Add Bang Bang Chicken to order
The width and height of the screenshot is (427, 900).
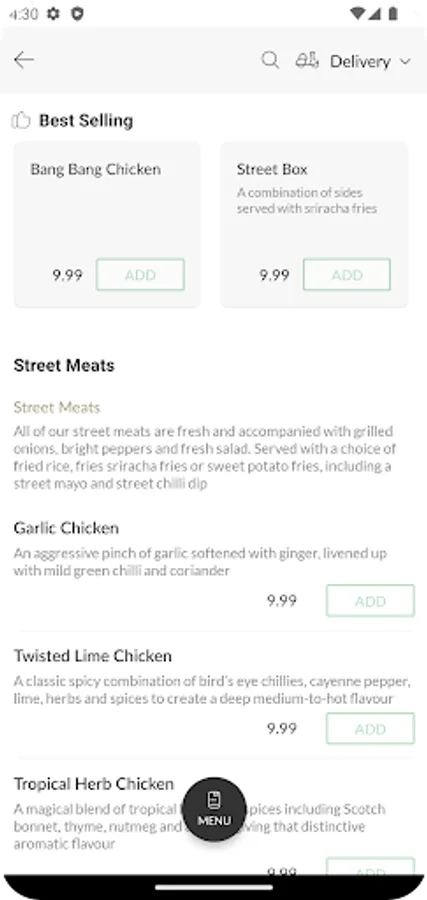tap(141, 274)
